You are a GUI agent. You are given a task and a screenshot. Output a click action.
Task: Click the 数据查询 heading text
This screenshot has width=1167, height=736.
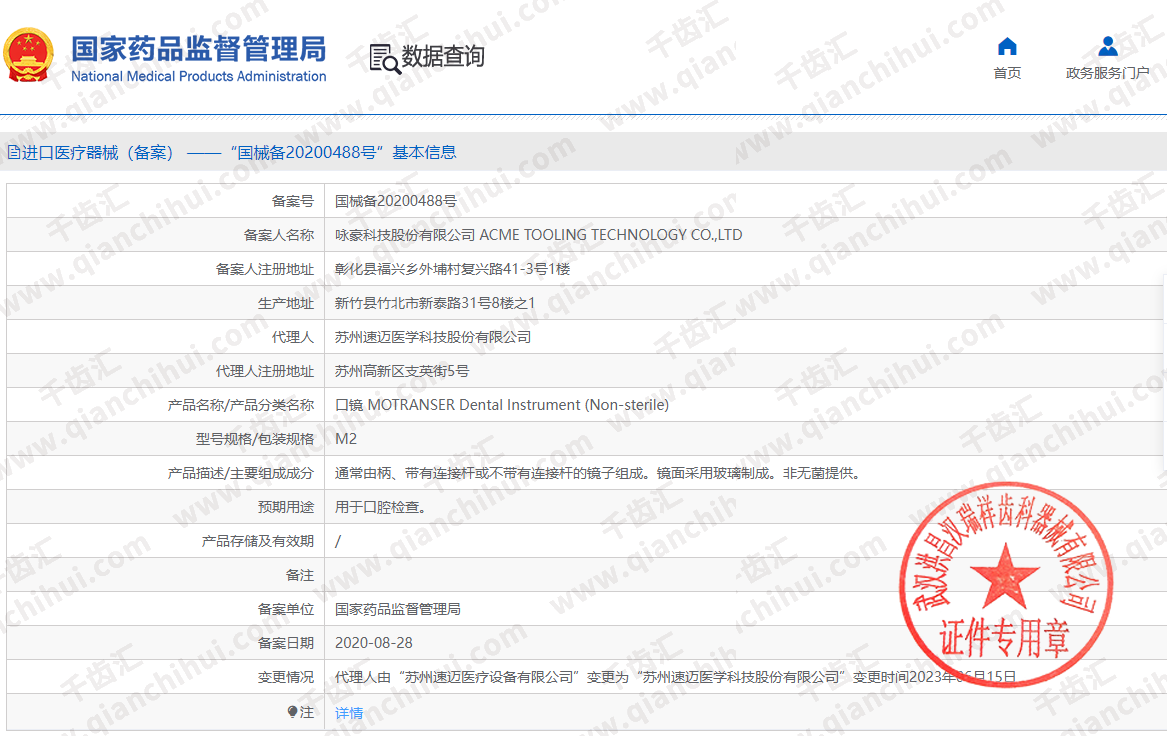pyautogui.click(x=443, y=56)
